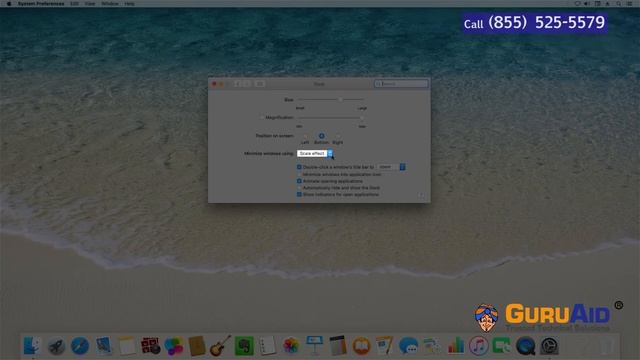Open Mail stamp icon in Dock
The width and height of the screenshot is (640, 360).
104,346
